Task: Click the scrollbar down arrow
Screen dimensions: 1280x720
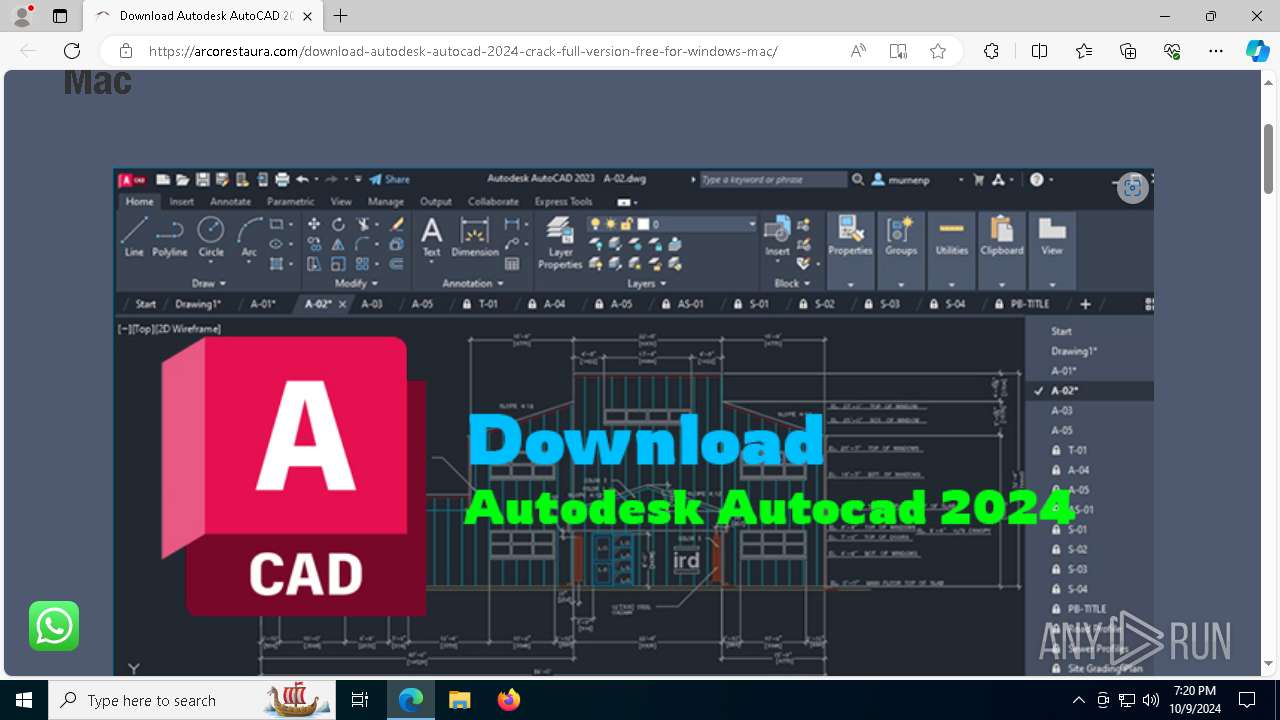Action: tap(1268, 664)
